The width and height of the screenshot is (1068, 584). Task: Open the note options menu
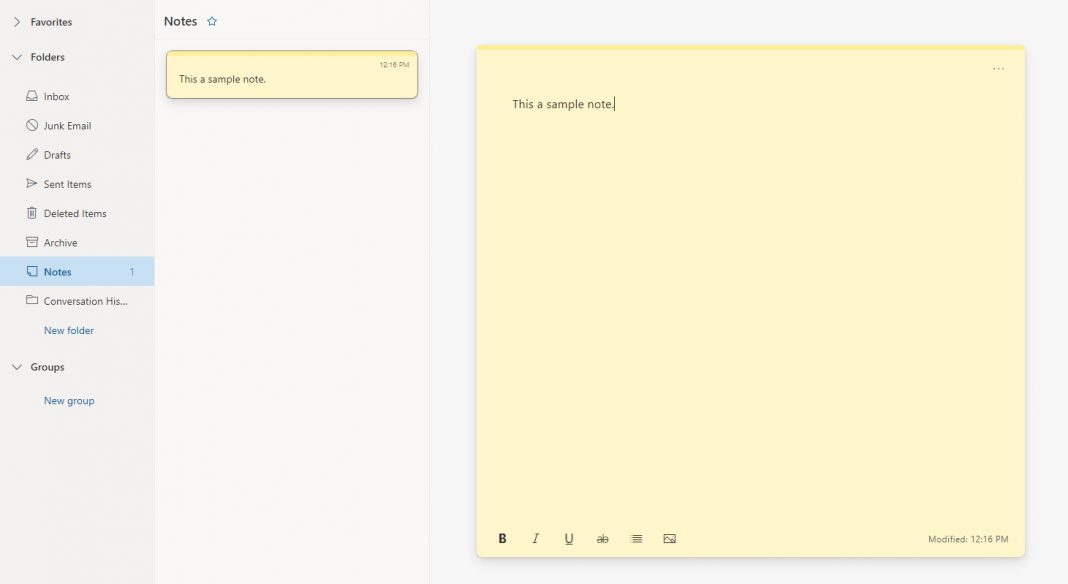[x=999, y=68]
